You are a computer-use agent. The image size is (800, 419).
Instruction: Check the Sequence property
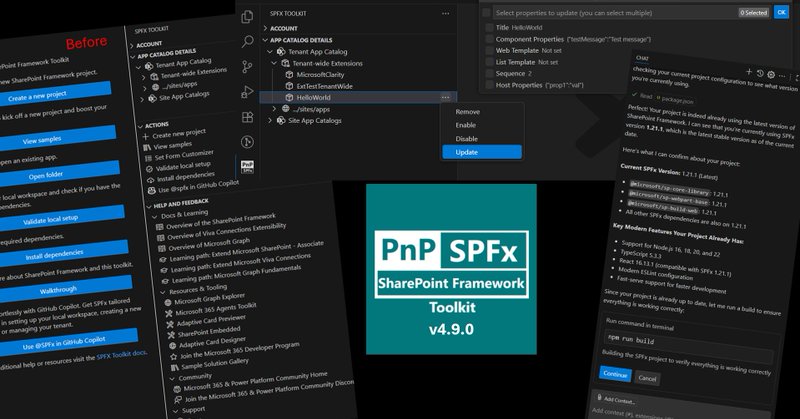click(490, 73)
